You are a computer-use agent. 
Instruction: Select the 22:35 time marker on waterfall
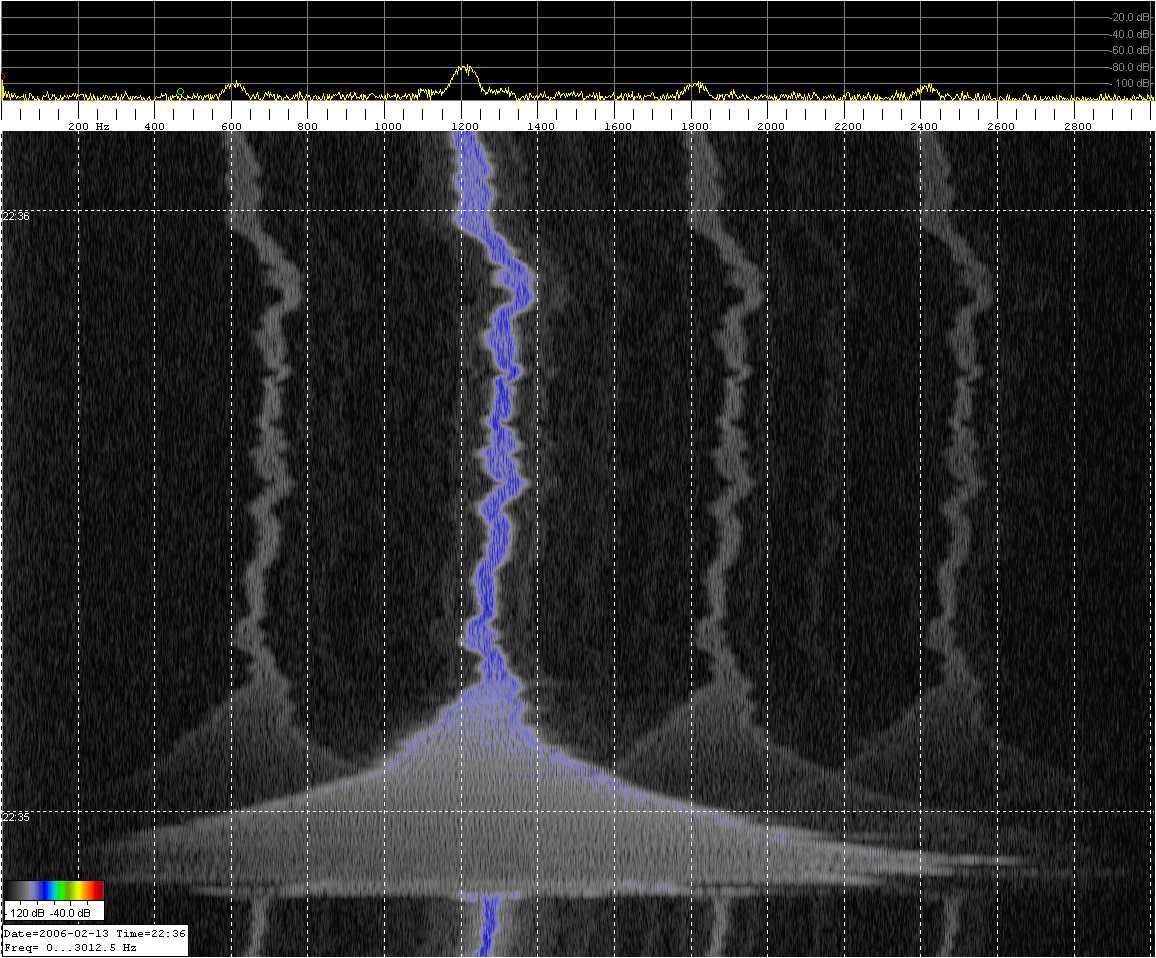pyautogui.click(x=16, y=817)
